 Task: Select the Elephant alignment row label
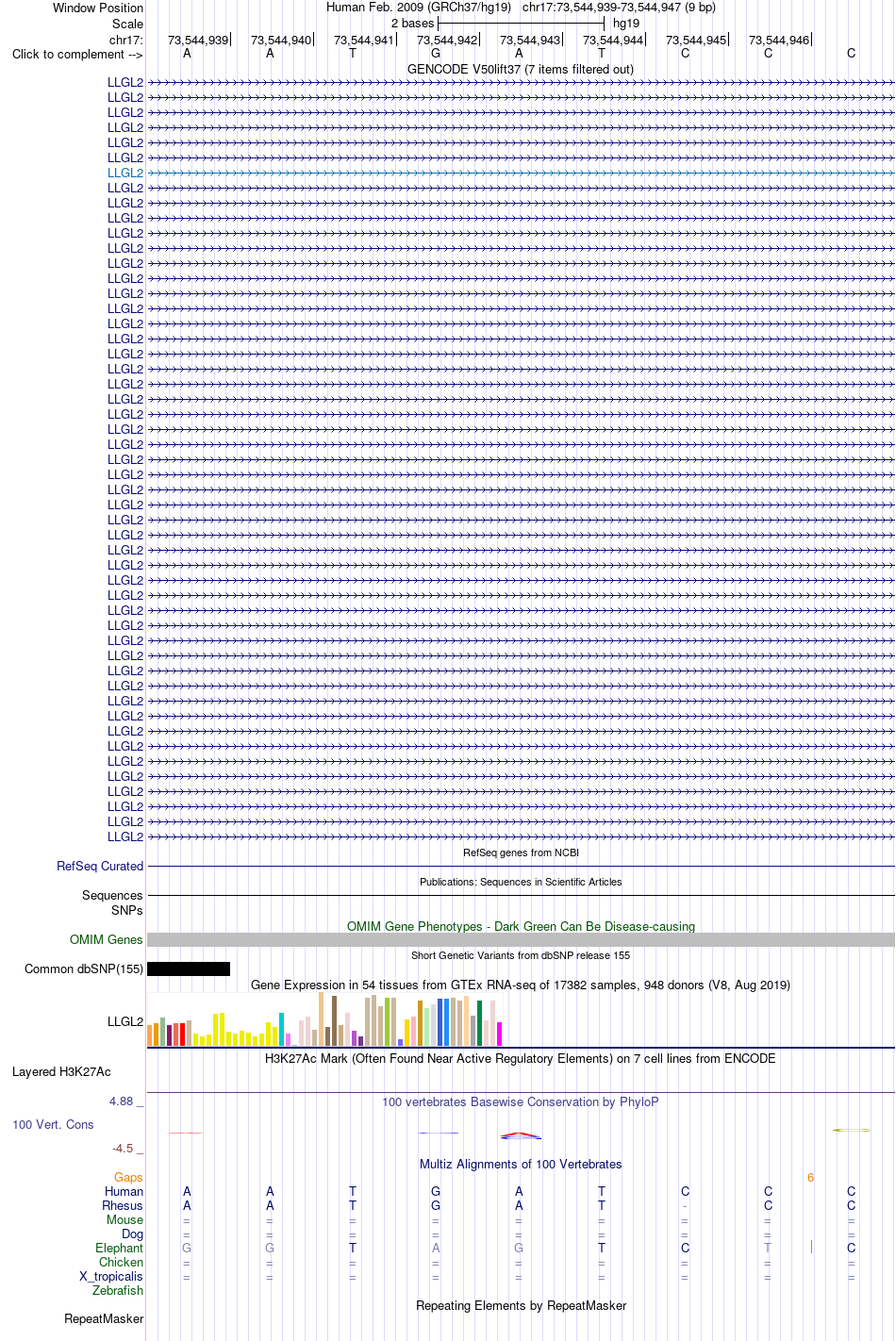point(119,1248)
